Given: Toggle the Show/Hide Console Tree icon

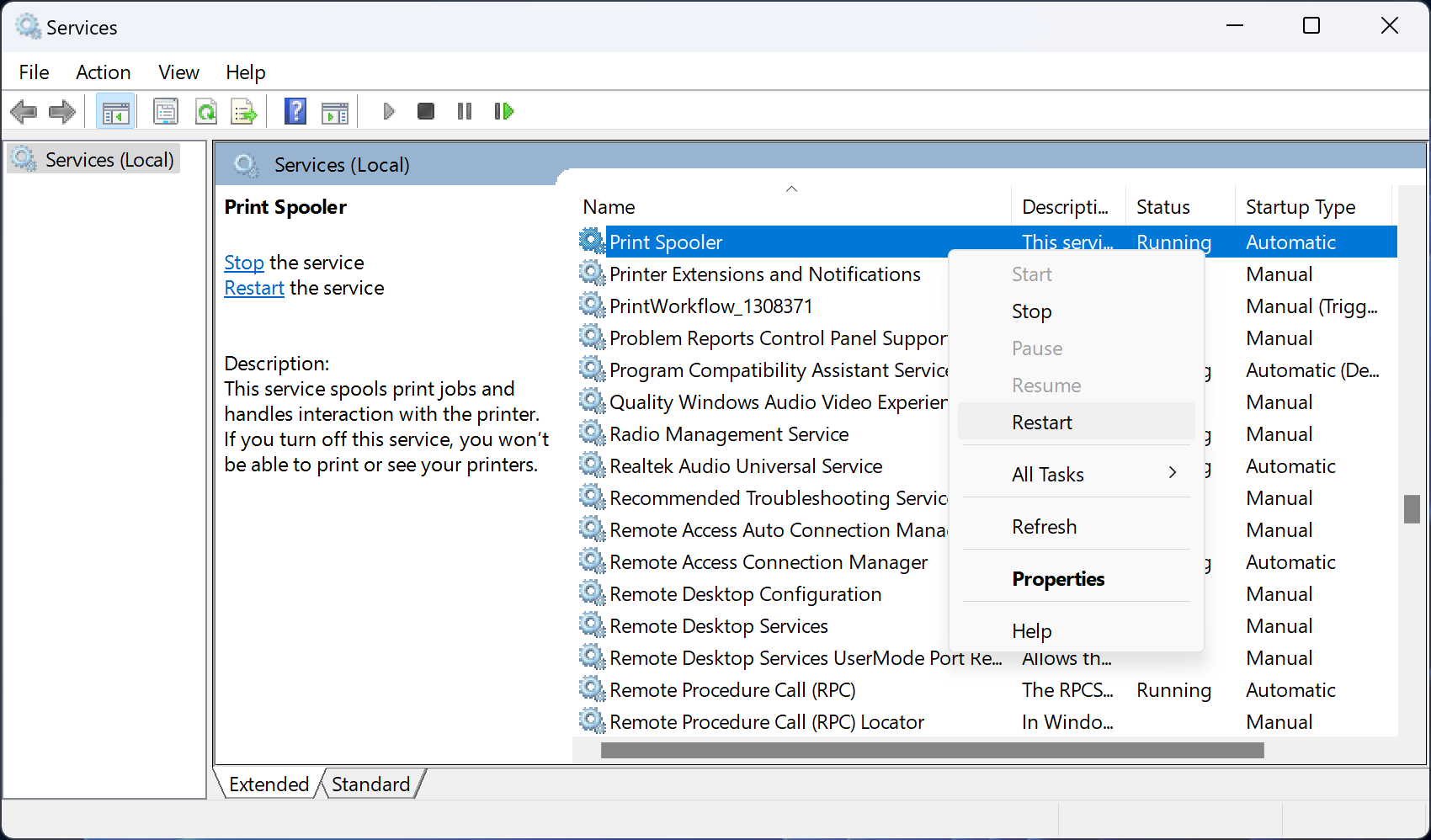Looking at the screenshot, I should pos(115,110).
